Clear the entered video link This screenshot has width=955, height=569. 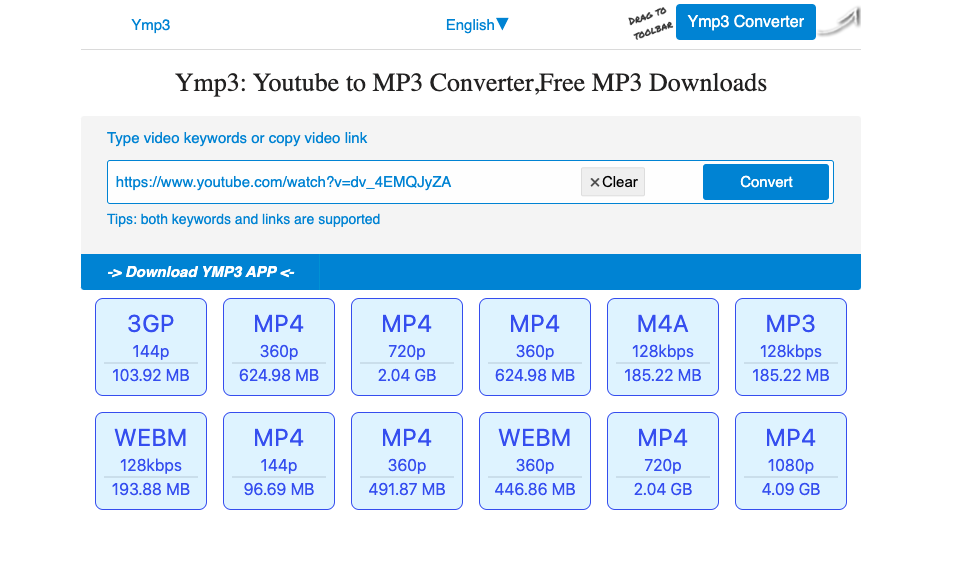point(613,182)
